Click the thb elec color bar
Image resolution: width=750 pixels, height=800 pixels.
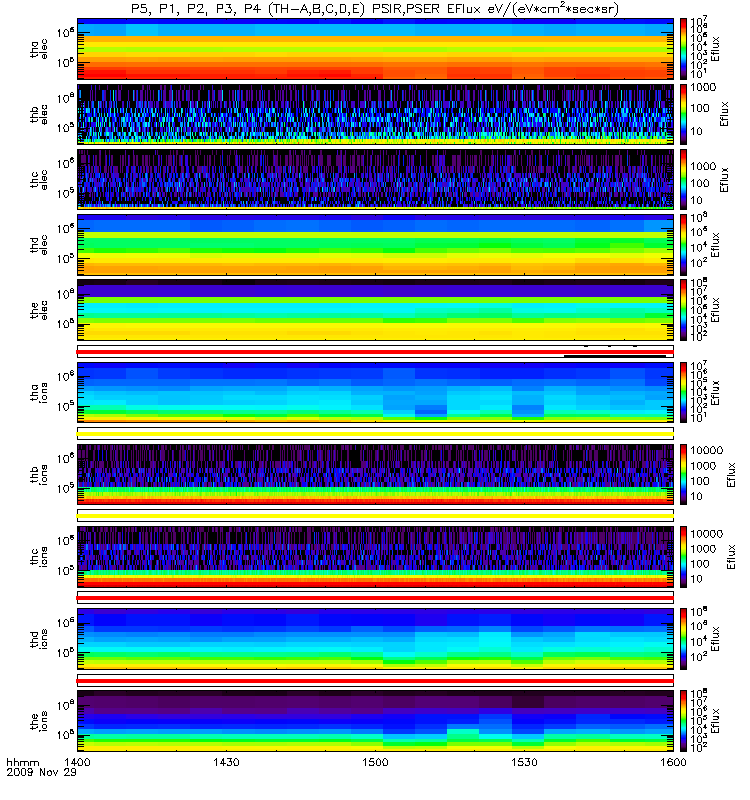pyautogui.click(x=684, y=114)
